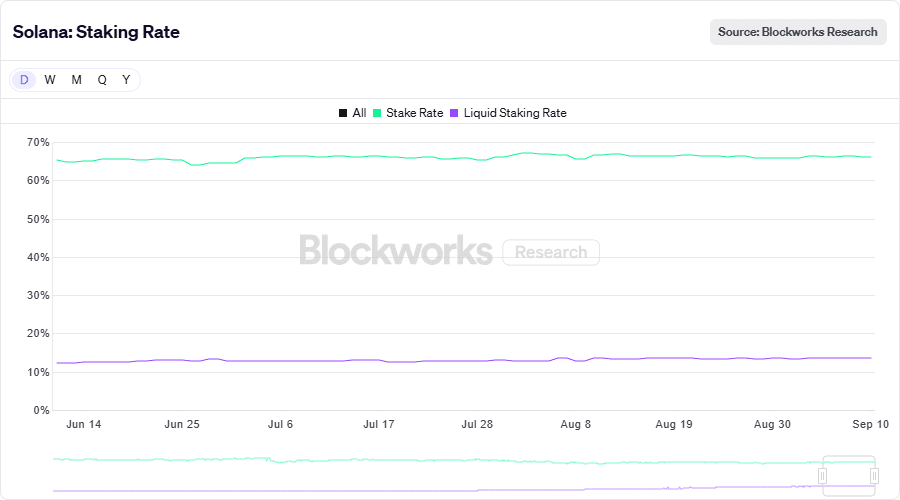Click the Jun 25 date label
The height and width of the screenshot is (500, 900).
(182, 424)
